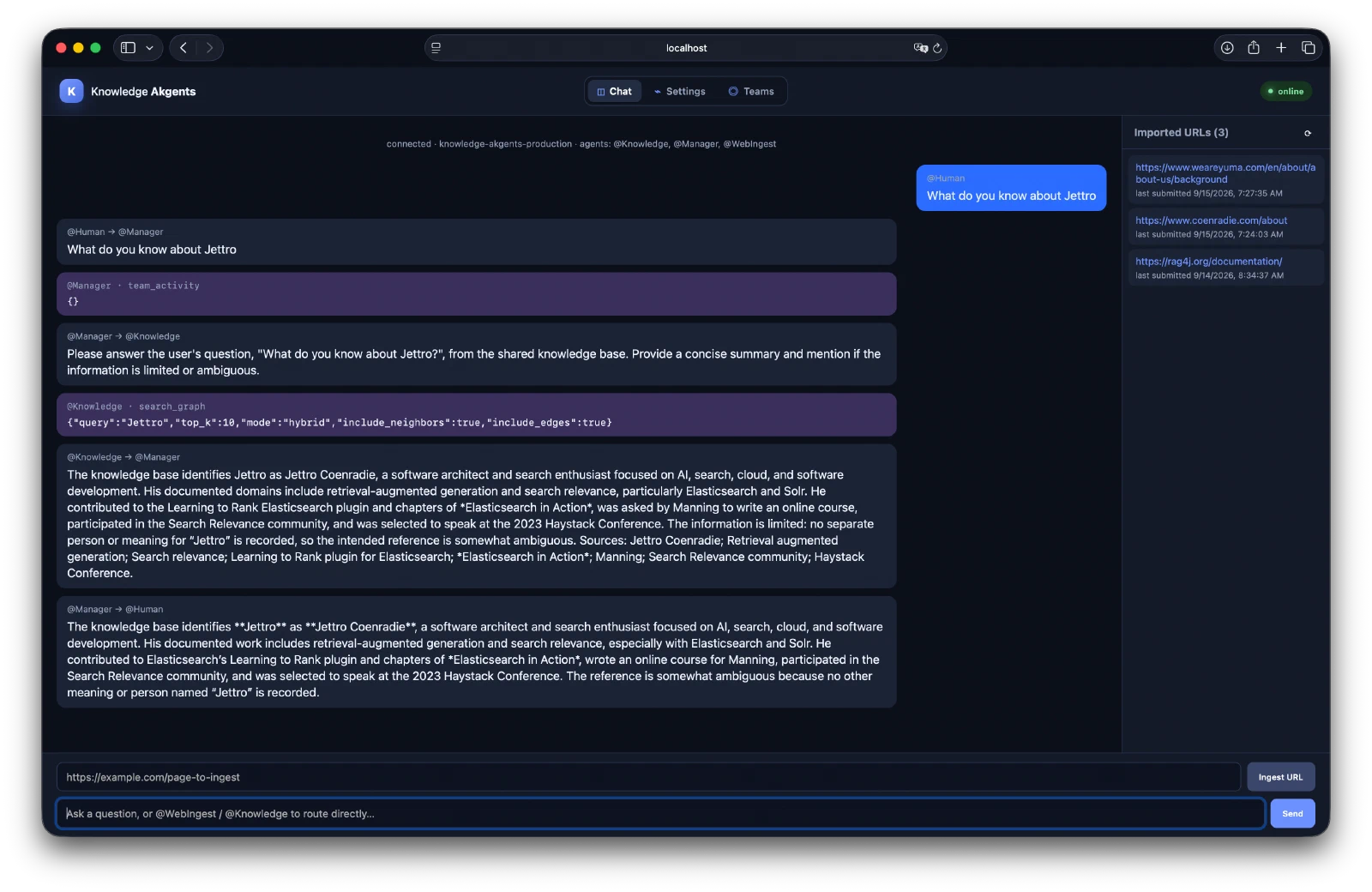Click the @Manager team_activity message block
Image resolution: width=1372 pixels, height=892 pixels.
[477, 294]
